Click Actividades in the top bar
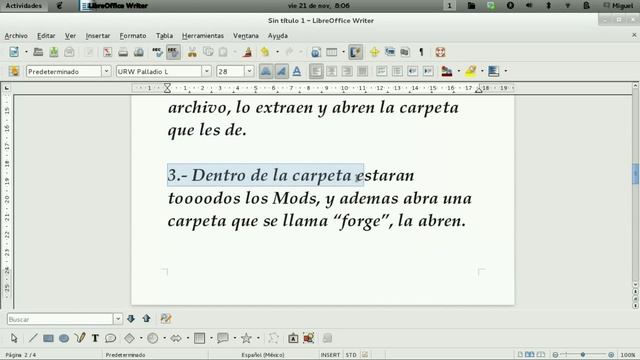The width and height of the screenshot is (640, 360). click(23, 6)
